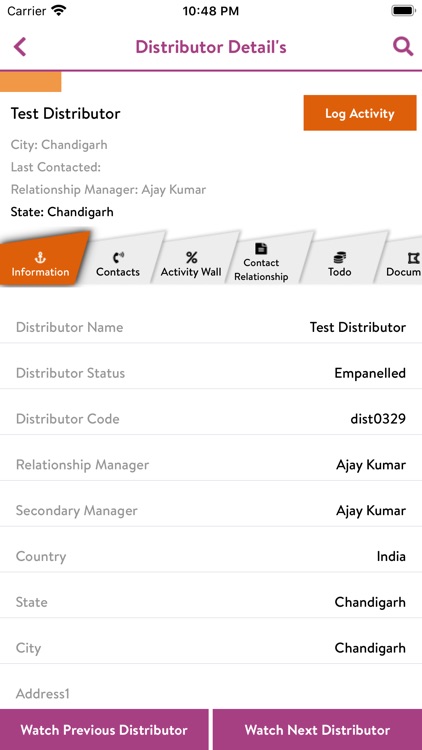Select the Information tab
This screenshot has width=422, height=750.
[x=42, y=259]
